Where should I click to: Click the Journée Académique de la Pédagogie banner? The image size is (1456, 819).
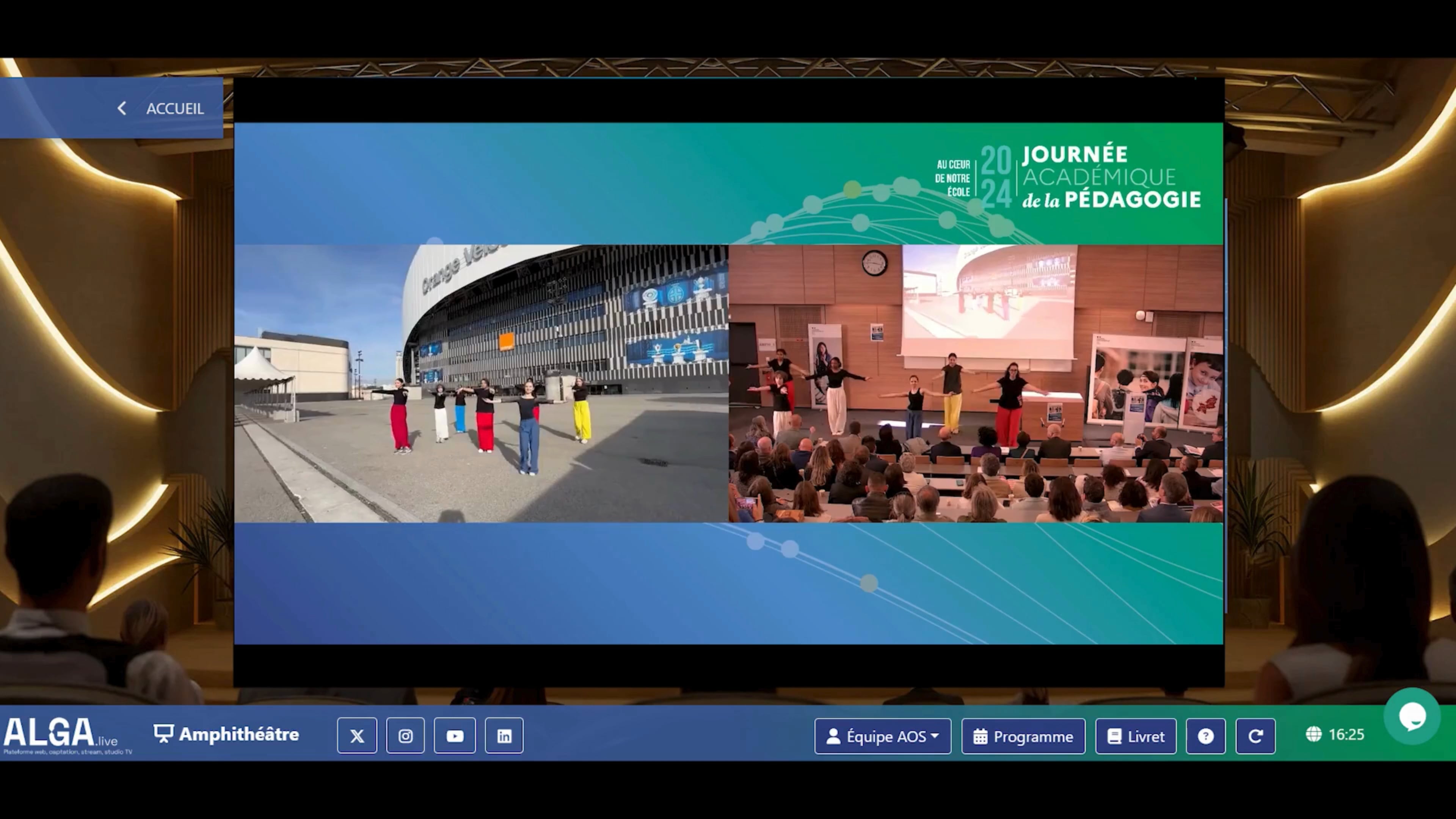click(1068, 177)
